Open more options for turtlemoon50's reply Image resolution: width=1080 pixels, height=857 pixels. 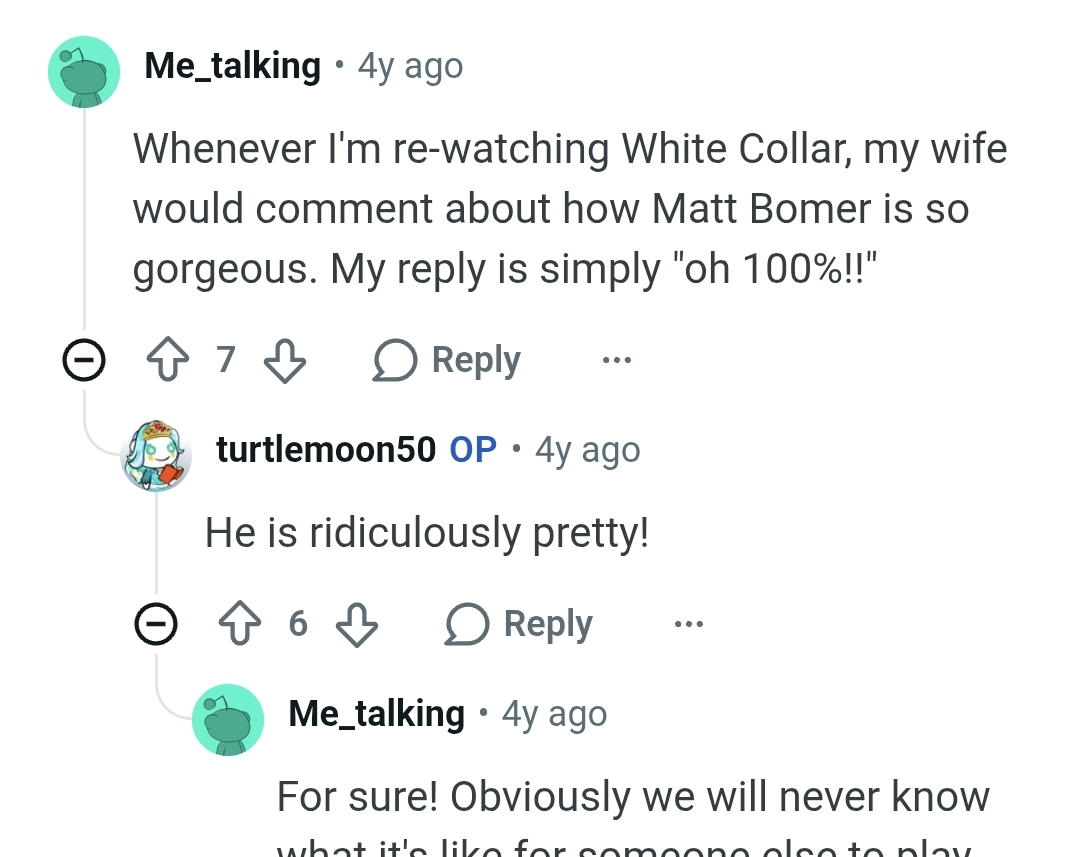689,624
